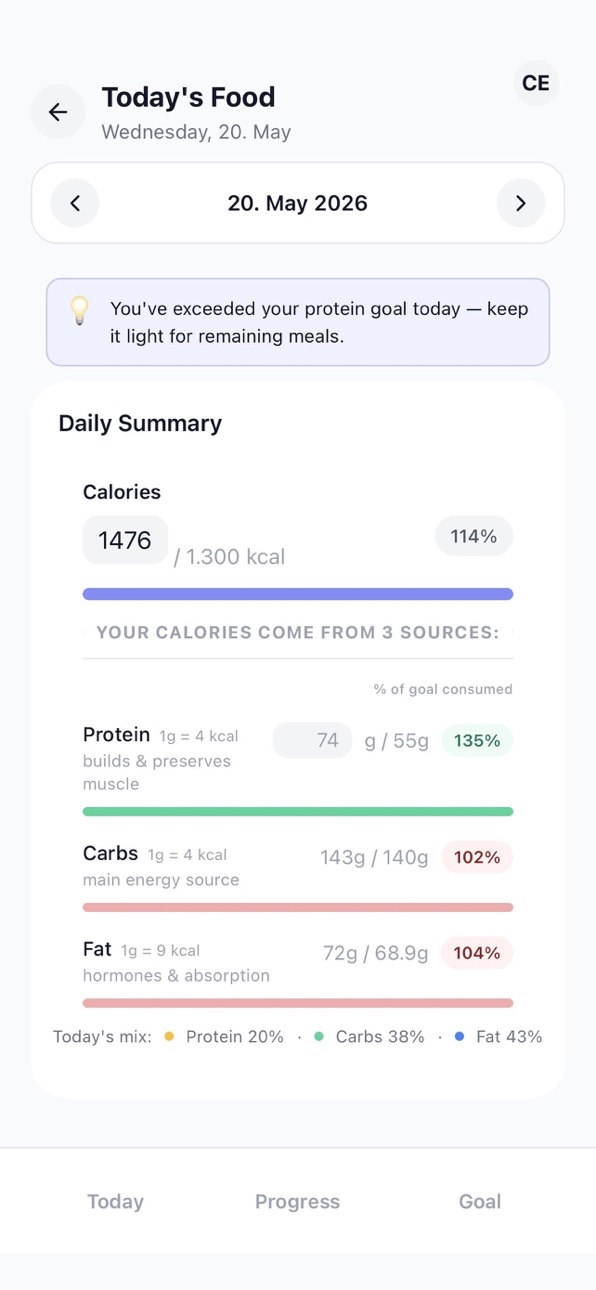This screenshot has width=596, height=1290.
Task: Click the 114% calories badge
Action: click(x=474, y=536)
